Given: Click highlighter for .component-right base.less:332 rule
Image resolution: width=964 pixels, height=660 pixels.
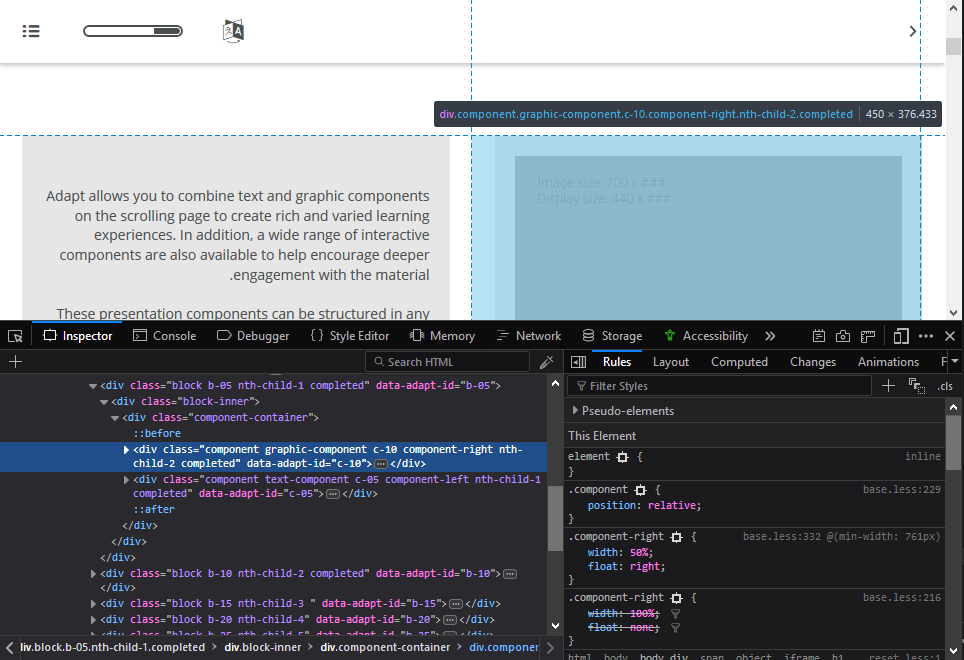Looking at the screenshot, I should coord(676,536).
